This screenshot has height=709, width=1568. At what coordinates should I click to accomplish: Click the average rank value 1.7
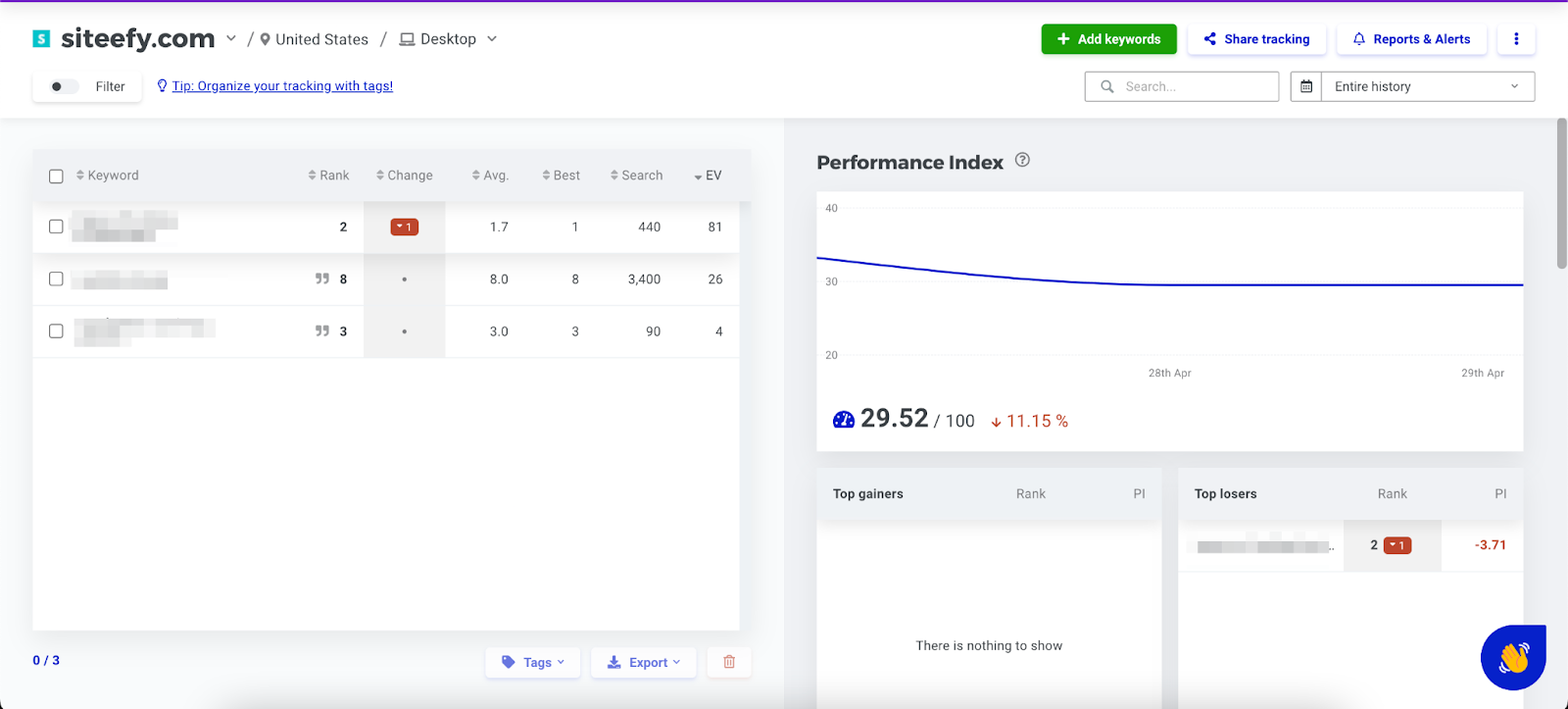499,227
